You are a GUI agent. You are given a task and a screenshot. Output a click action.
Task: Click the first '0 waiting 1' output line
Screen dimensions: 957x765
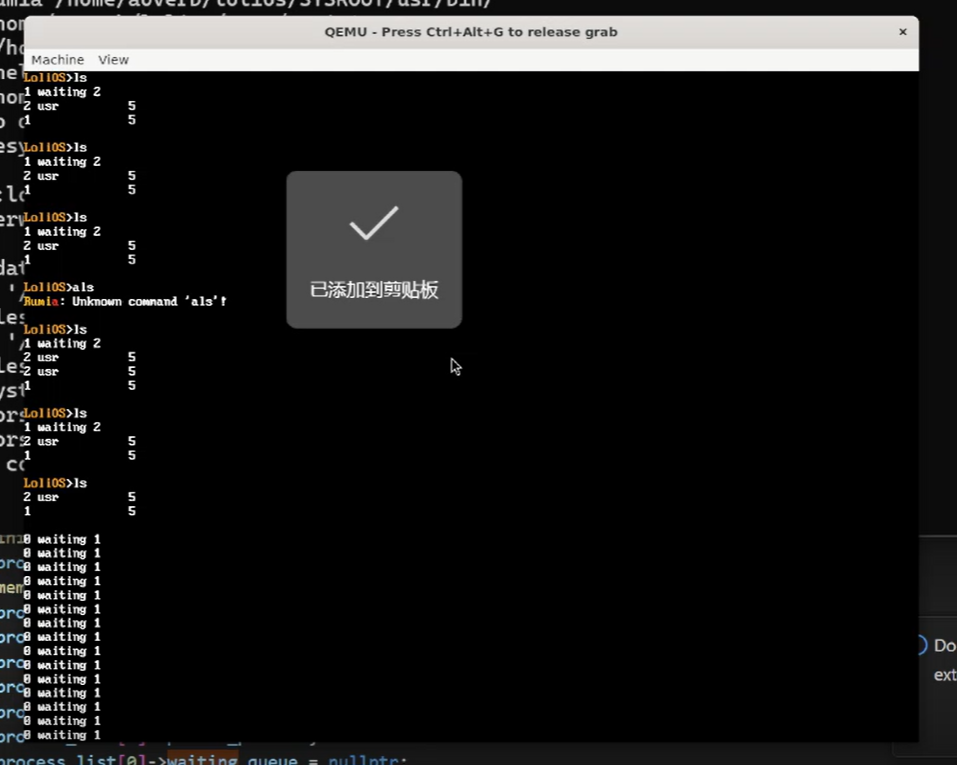(x=62, y=539)
